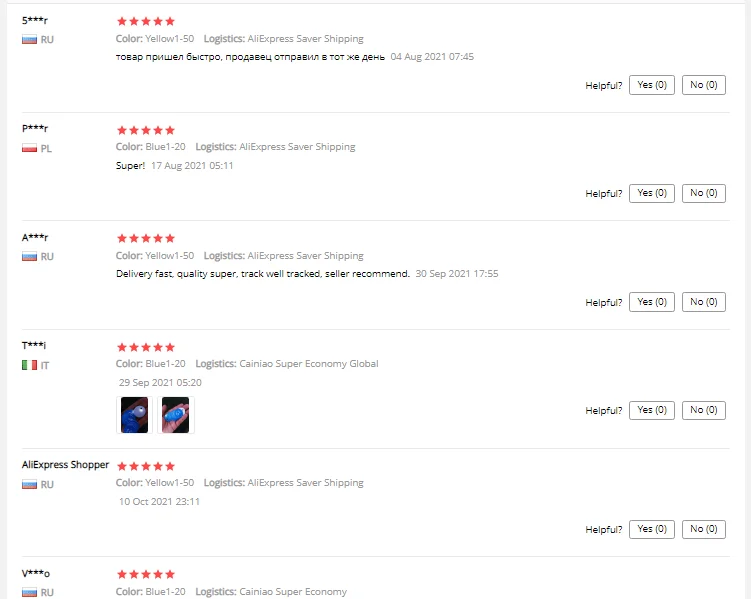Image resolution: width=751 pixels, height=599 pixels.
Task: Click the Polish flag icon beside P***r
Action: (x=29, y=148)
